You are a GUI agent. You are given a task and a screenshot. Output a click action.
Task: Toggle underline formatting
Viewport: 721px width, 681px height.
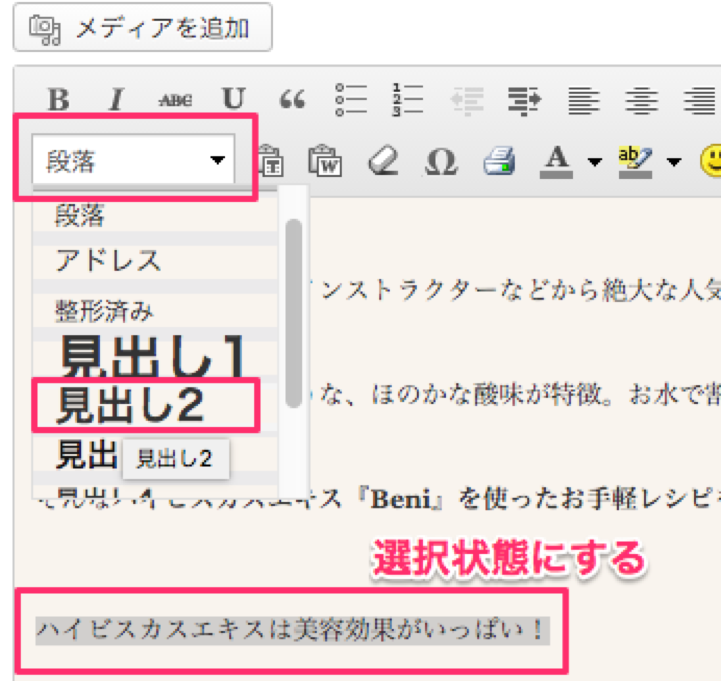point(233,99)
